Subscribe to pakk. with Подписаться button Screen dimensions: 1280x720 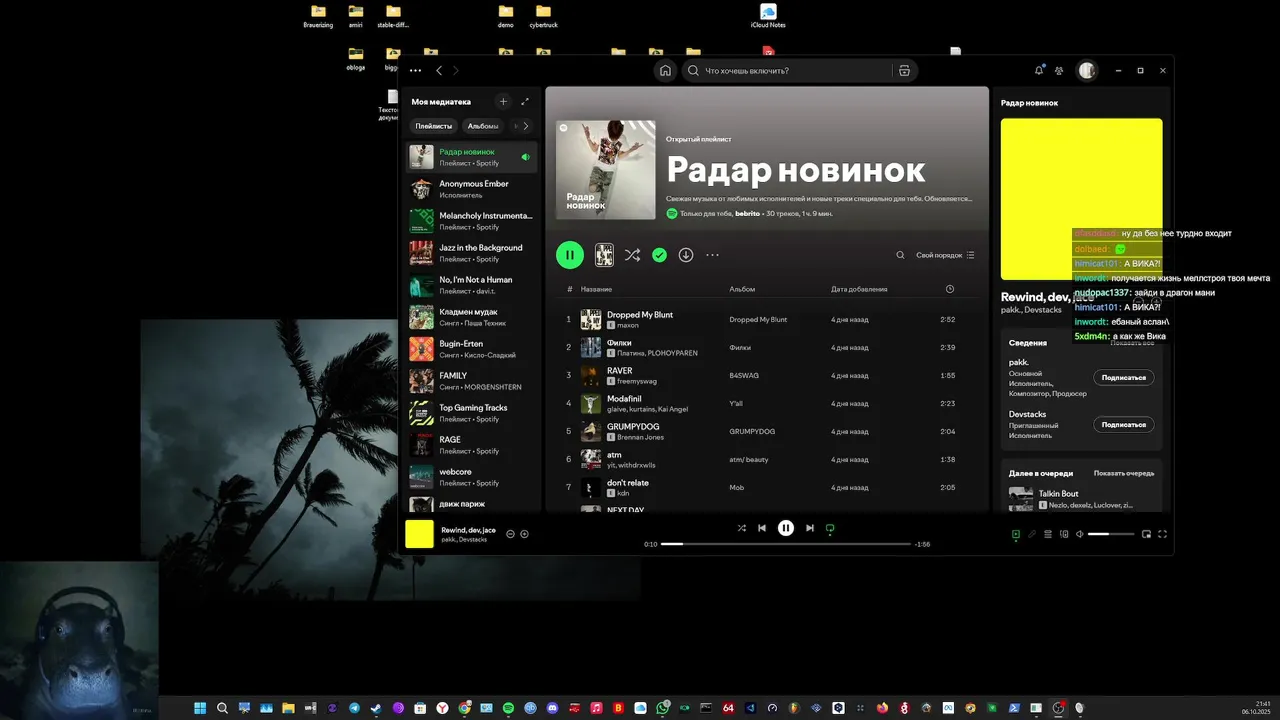pyautogui.click(x=1123, y=377)
